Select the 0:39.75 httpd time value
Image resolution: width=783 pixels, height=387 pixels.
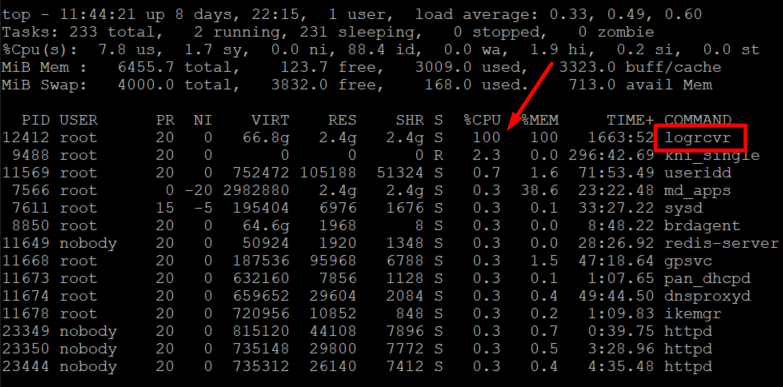pyautogui.click(x=621, y=332)
